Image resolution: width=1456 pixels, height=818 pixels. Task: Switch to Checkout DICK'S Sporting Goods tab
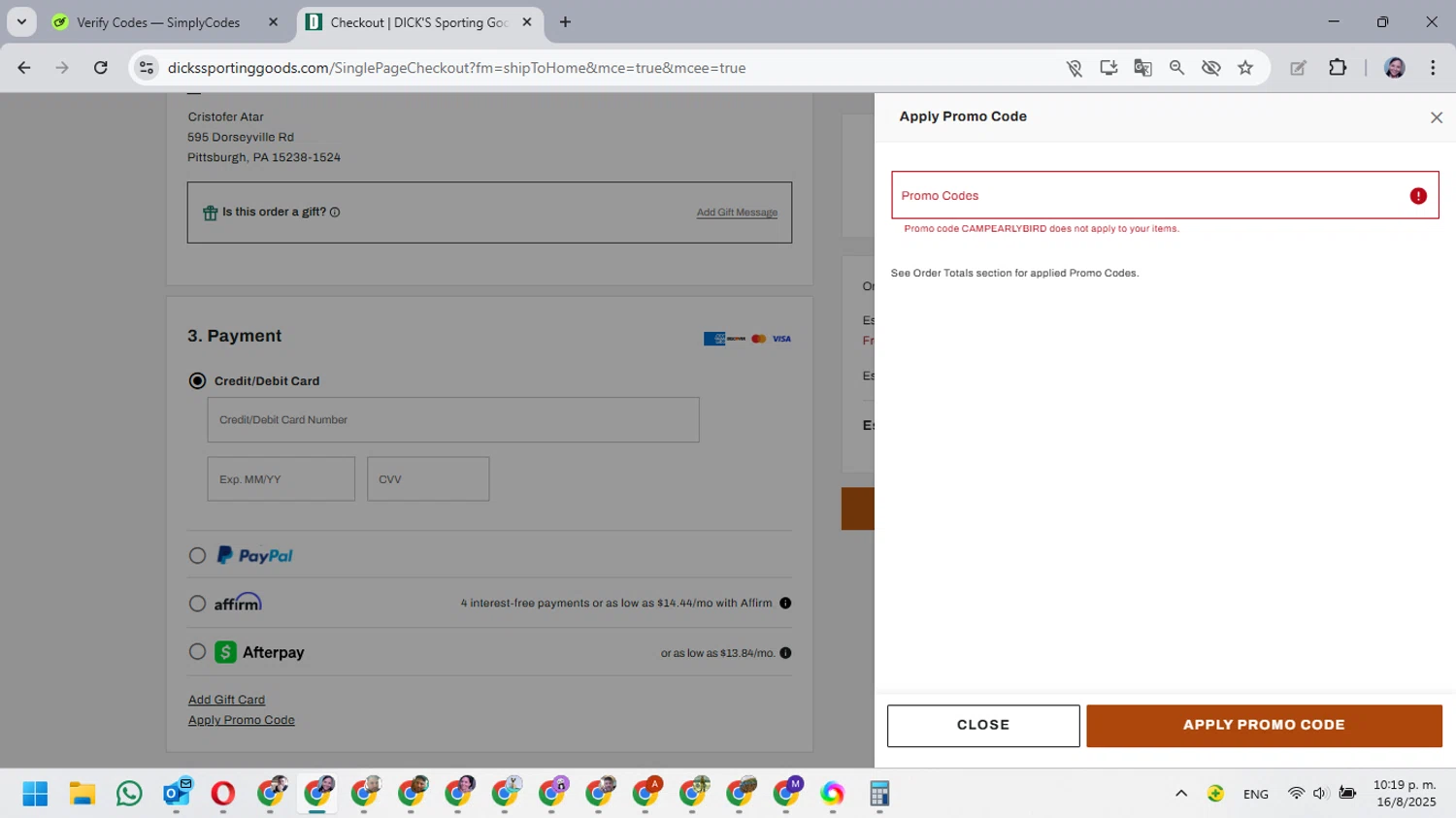pos(419,22)
